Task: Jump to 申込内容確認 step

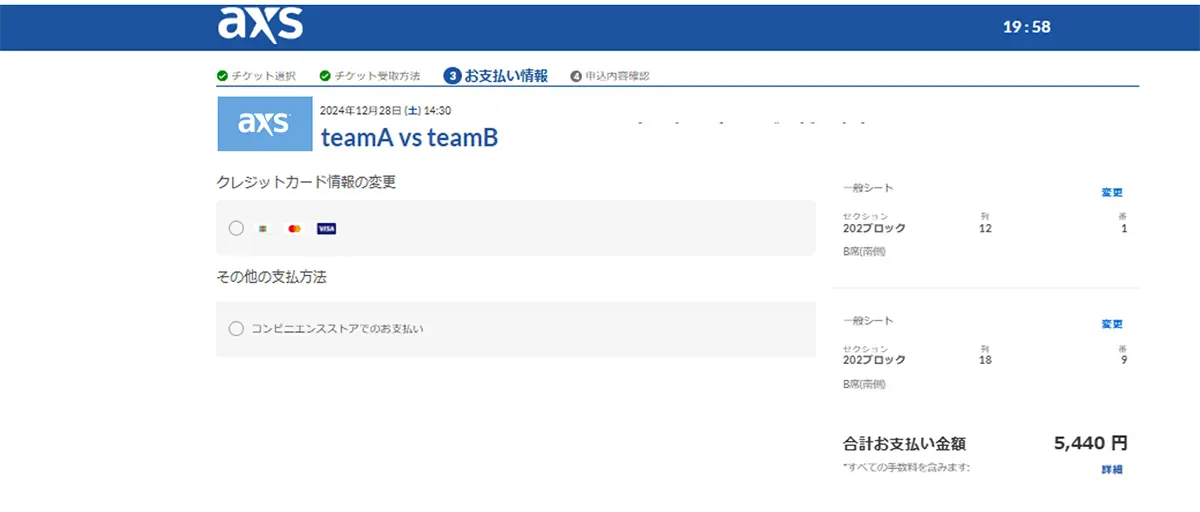Action: 617,76
